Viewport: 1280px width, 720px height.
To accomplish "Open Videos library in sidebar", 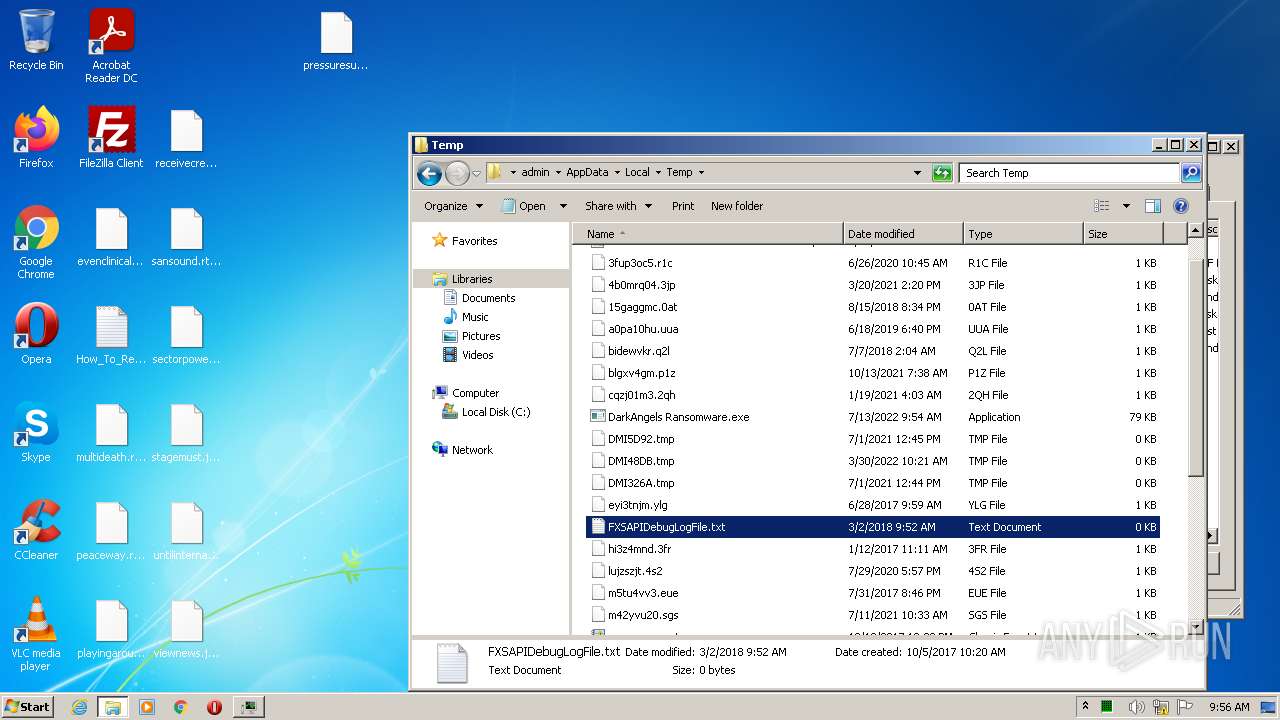I will [x=477, y=355].
